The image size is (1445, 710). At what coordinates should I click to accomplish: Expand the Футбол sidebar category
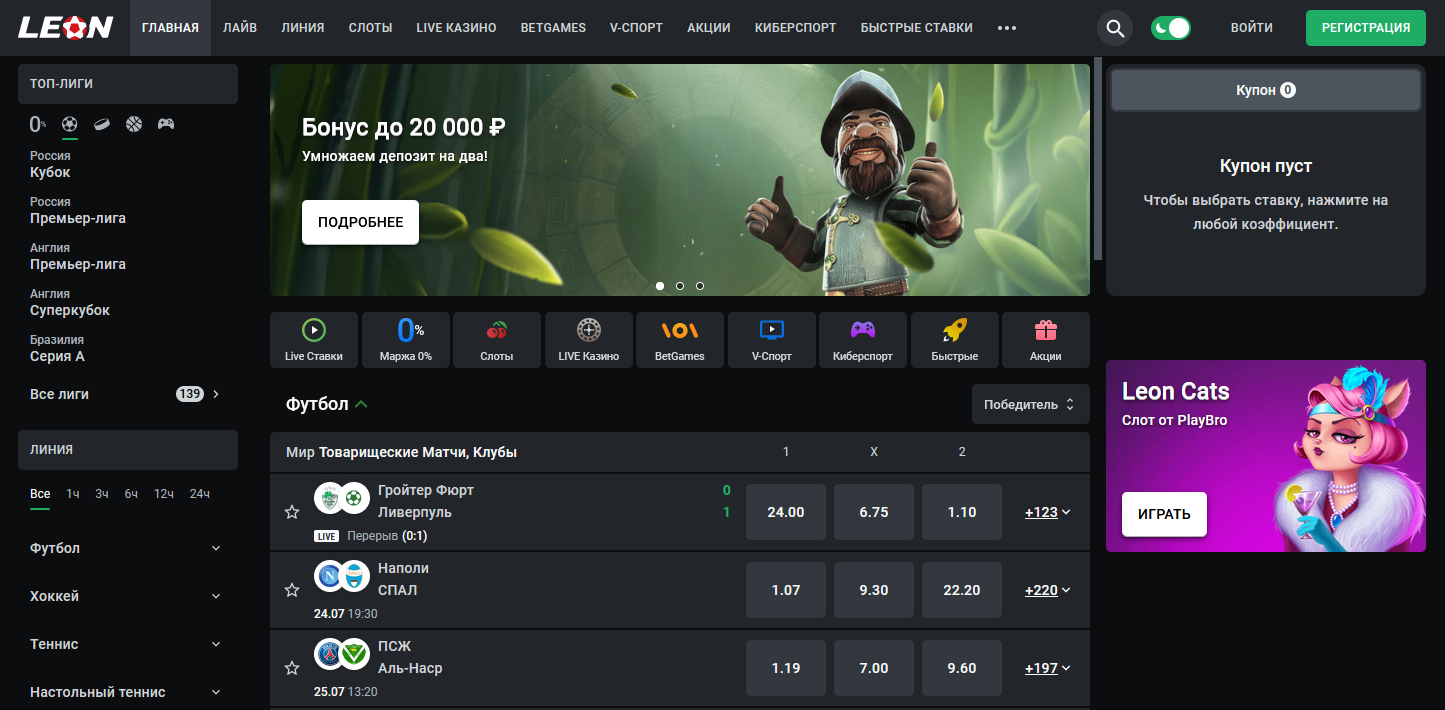[127, 548]
